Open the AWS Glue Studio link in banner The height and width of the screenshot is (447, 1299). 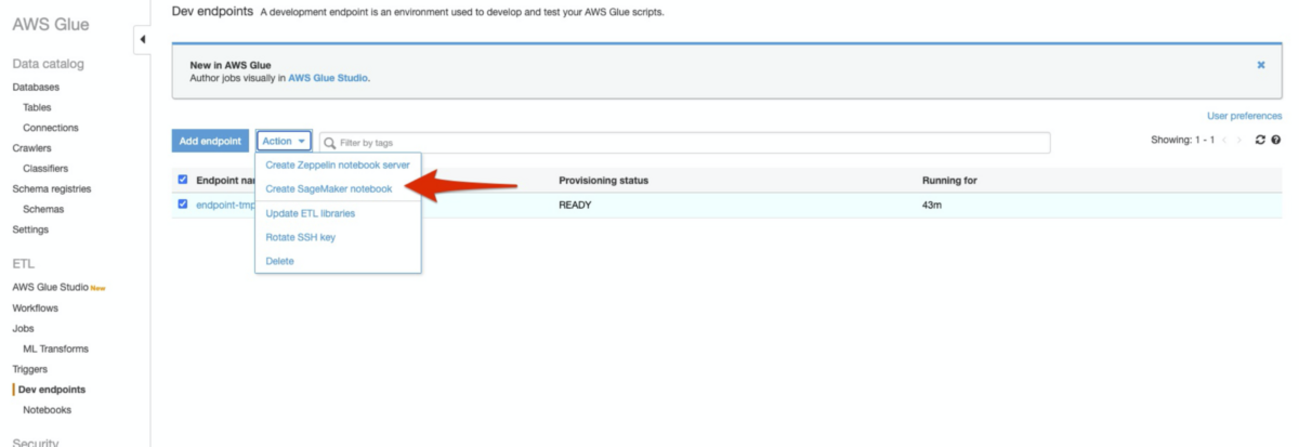click(x=328, y=77)
